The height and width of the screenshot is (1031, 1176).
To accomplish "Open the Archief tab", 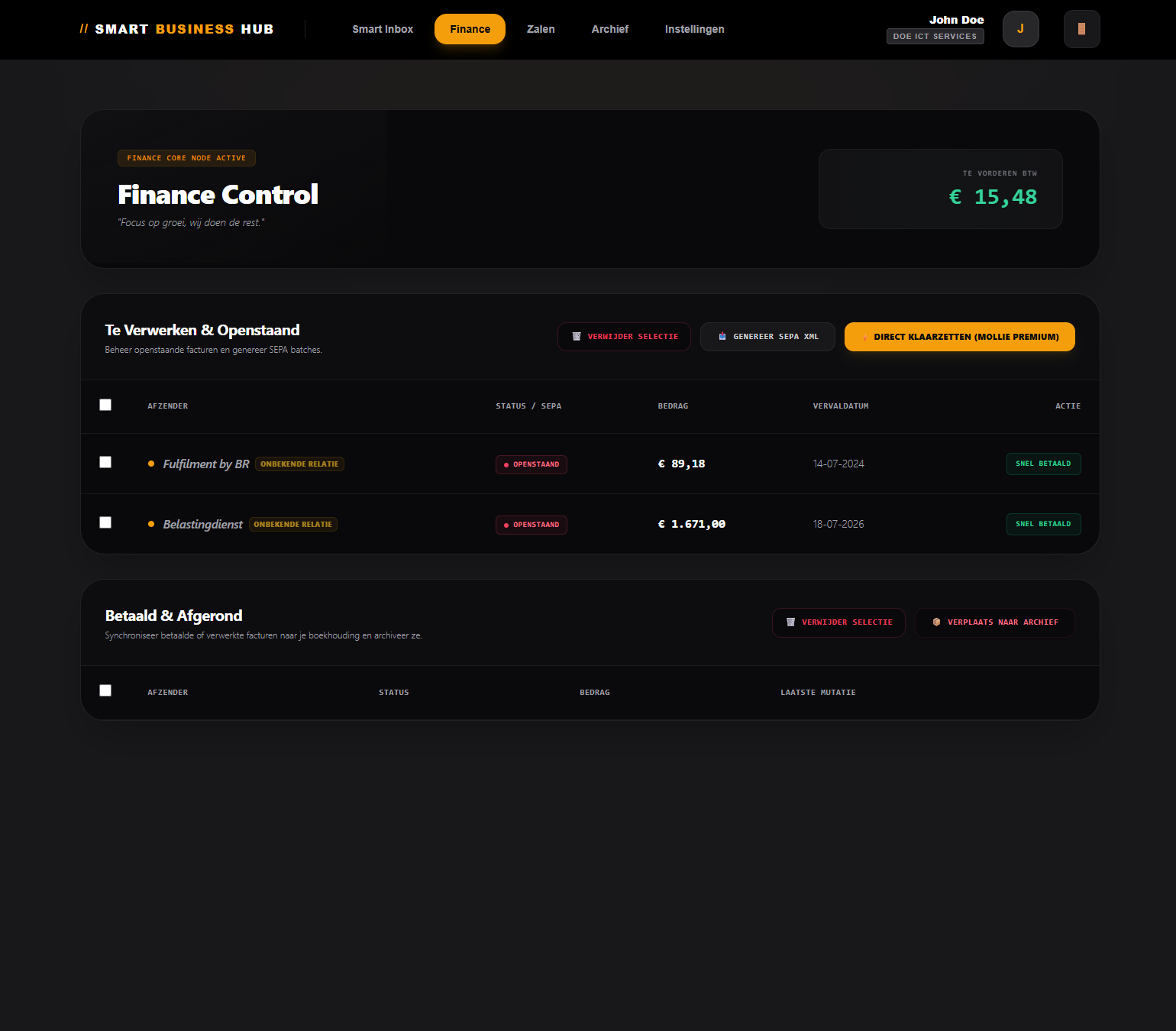I will point(610,29).
